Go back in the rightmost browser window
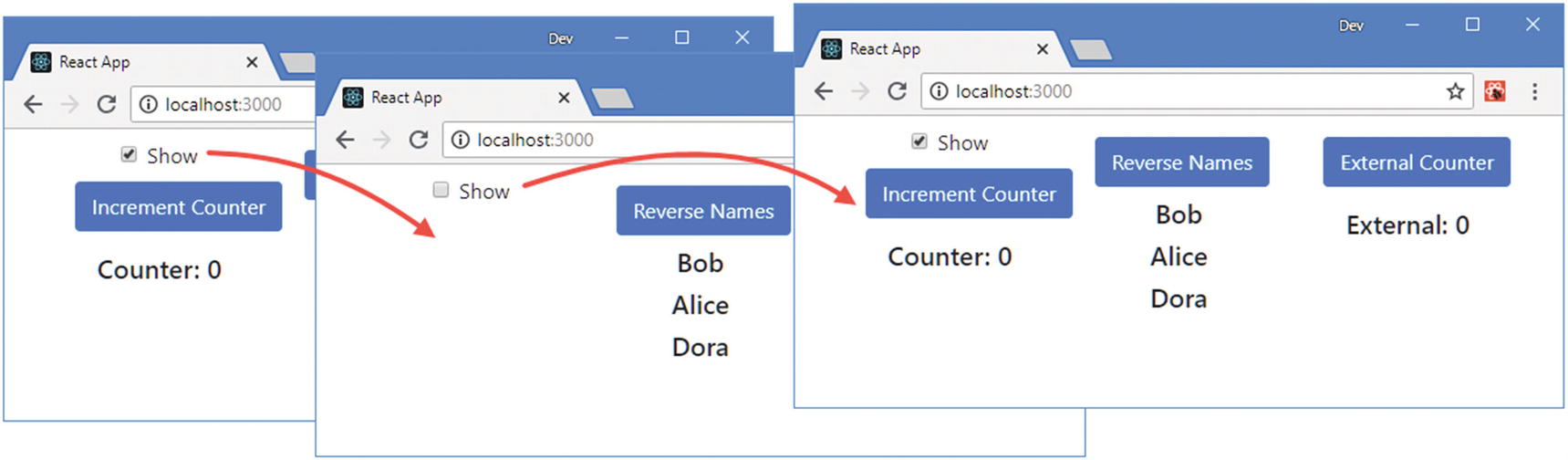The image size is (1568, 460). [x=824, y=91]
